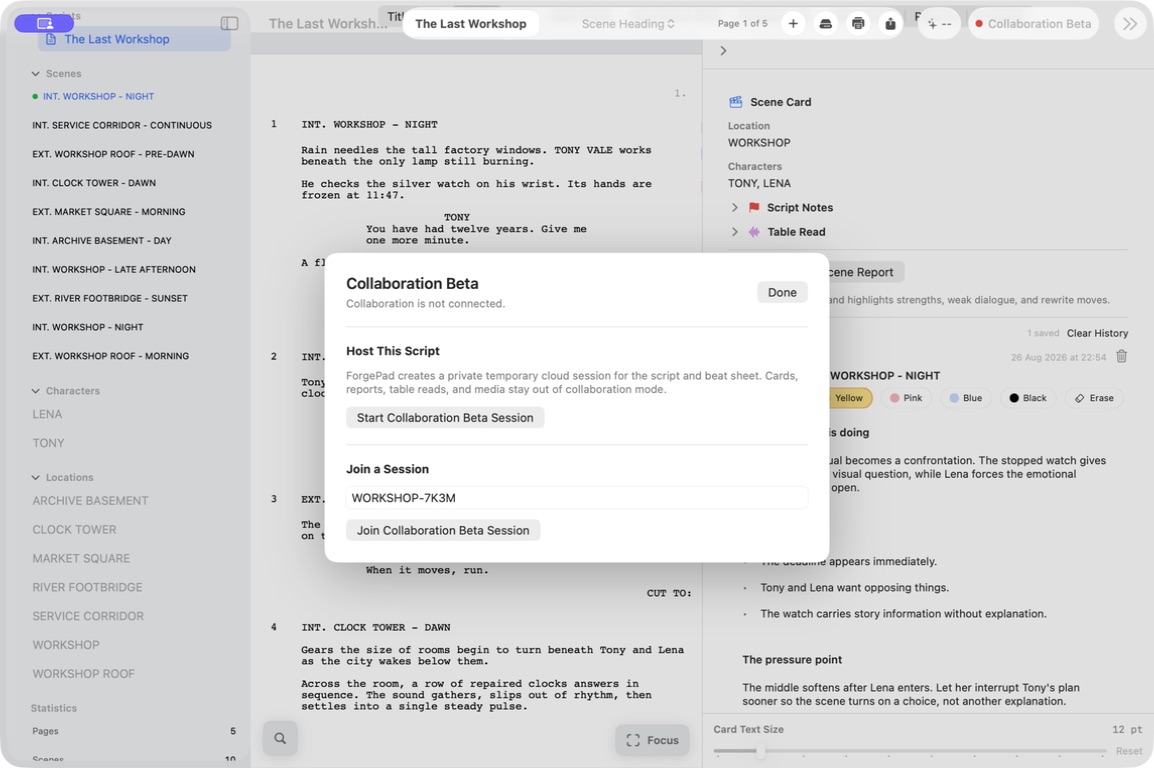Click Start Collaboration Beta Session
Viewport: 1154px width, 768px height.
[445, 418]
